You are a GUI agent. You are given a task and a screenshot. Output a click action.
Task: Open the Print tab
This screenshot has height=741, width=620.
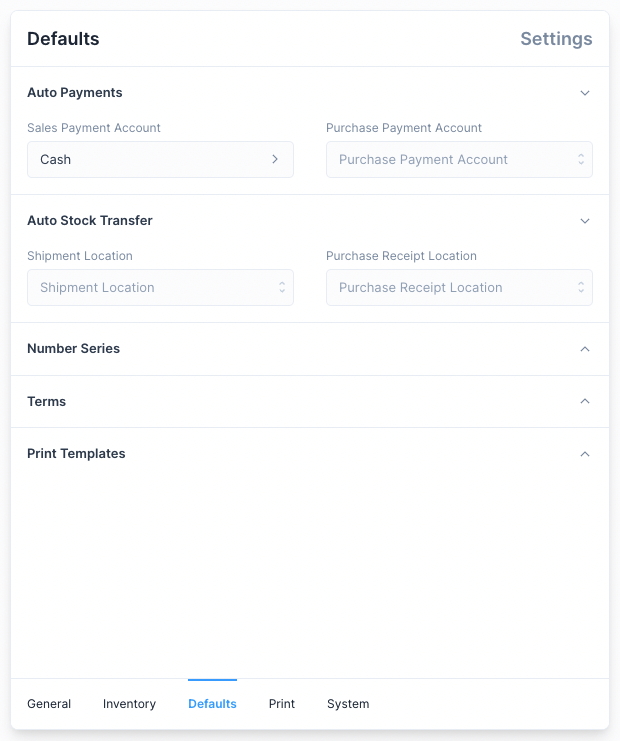pos(282,704)
